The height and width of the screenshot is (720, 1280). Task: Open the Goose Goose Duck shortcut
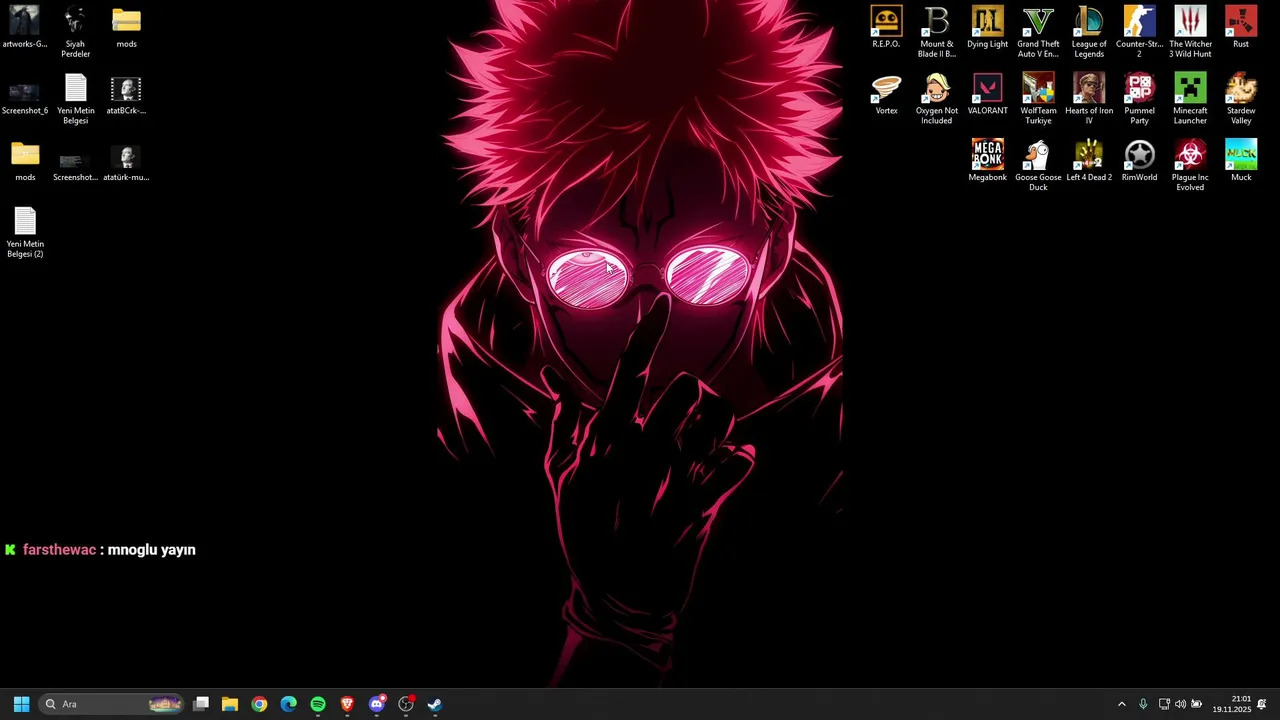pos(1038,166)
